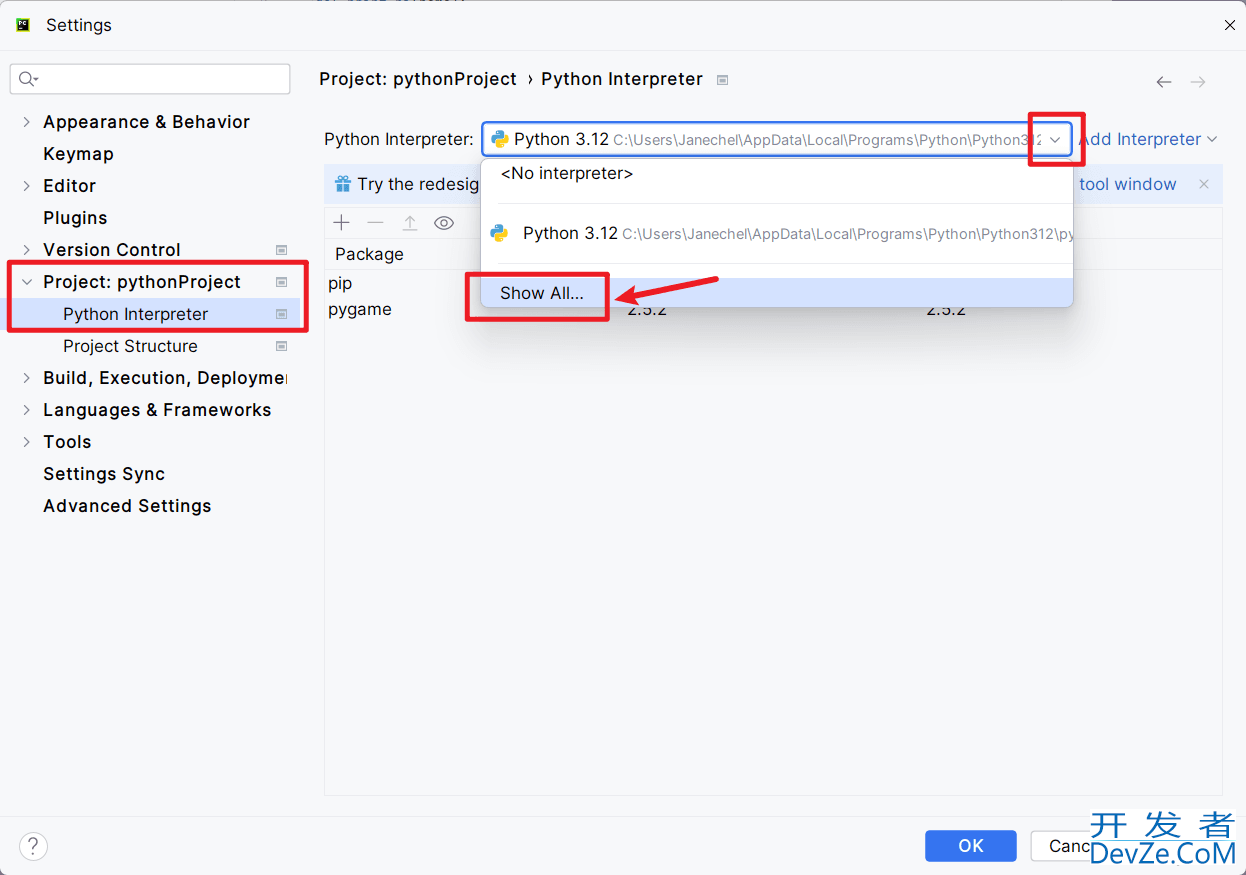Click the PyCharm icon in title bar
Screen dimensions: 1246x875
click(23, 25)
